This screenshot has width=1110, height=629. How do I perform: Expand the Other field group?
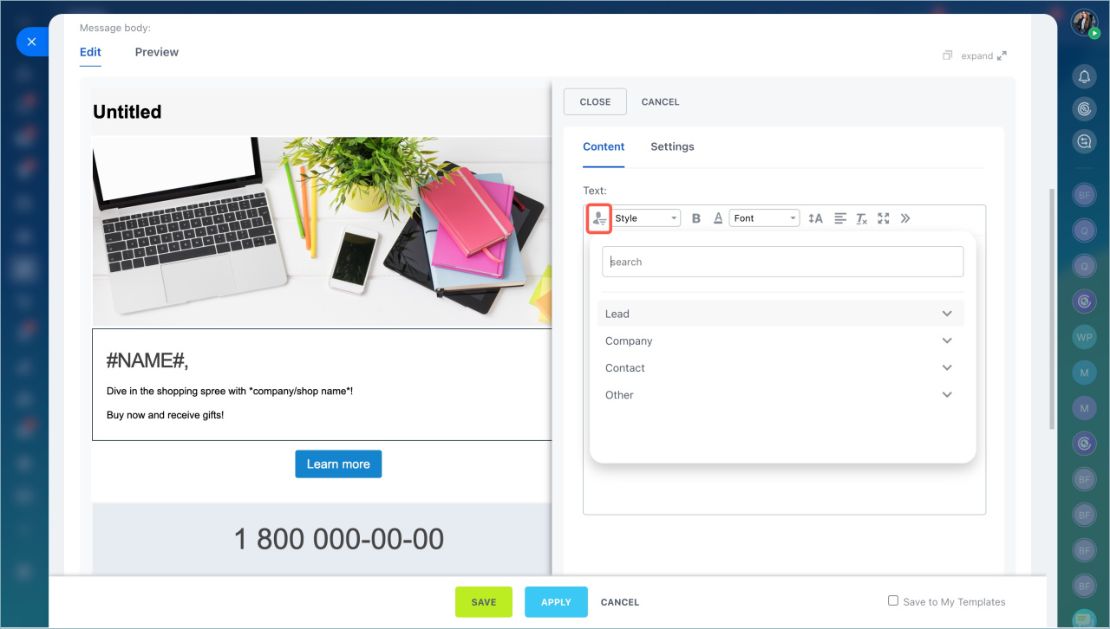(780, 395)
